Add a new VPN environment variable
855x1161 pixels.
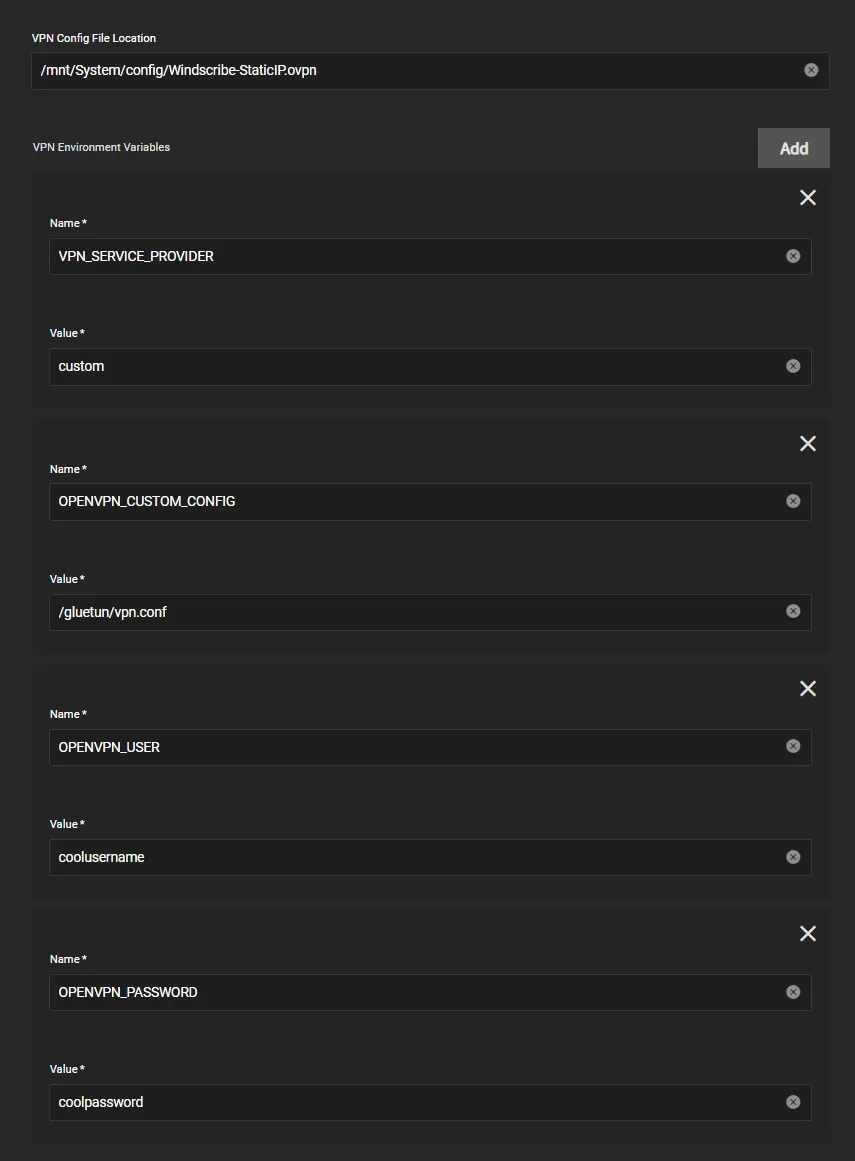[x=793, y=147]
